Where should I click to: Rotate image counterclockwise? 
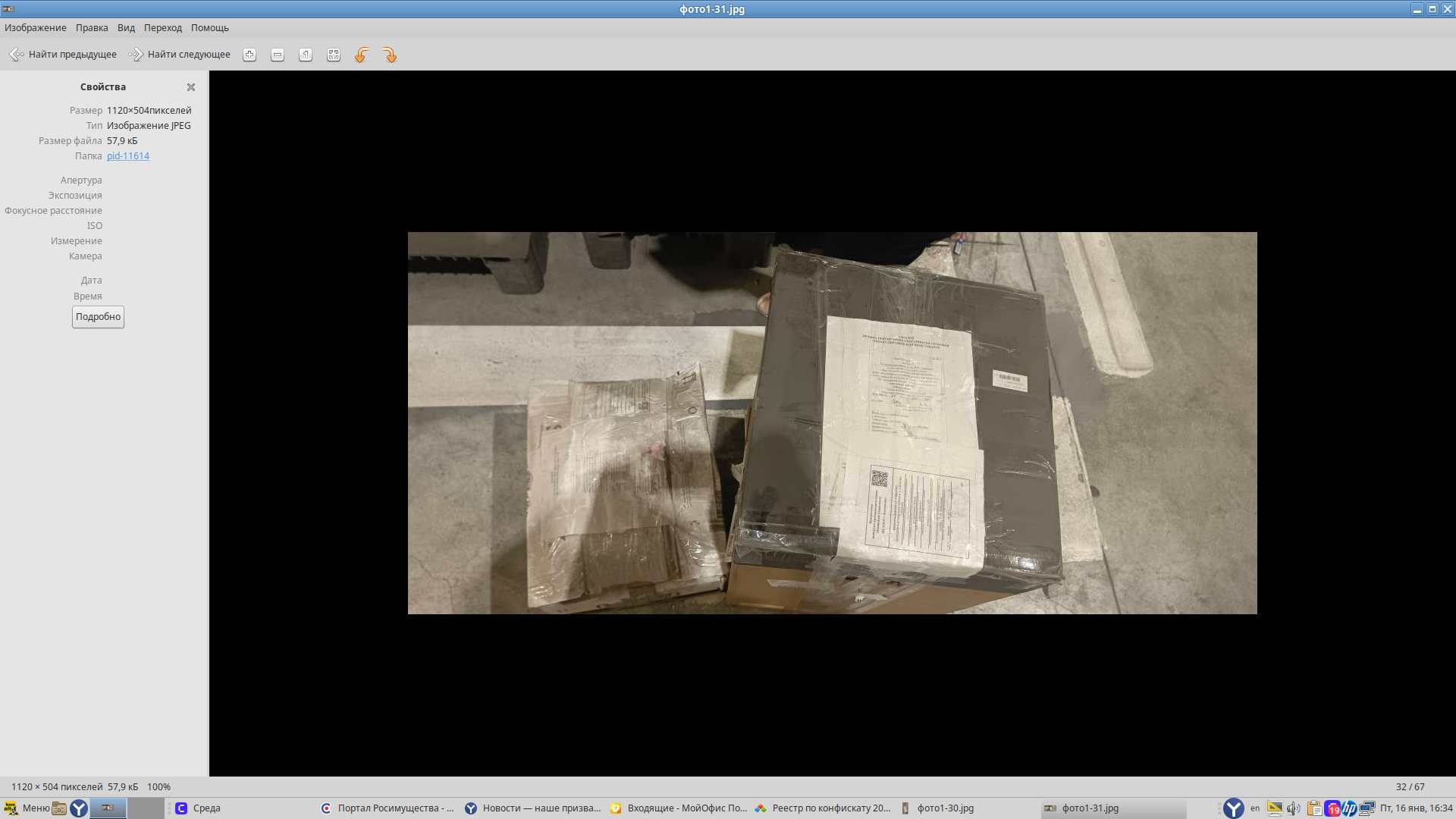tap(362, 55)
